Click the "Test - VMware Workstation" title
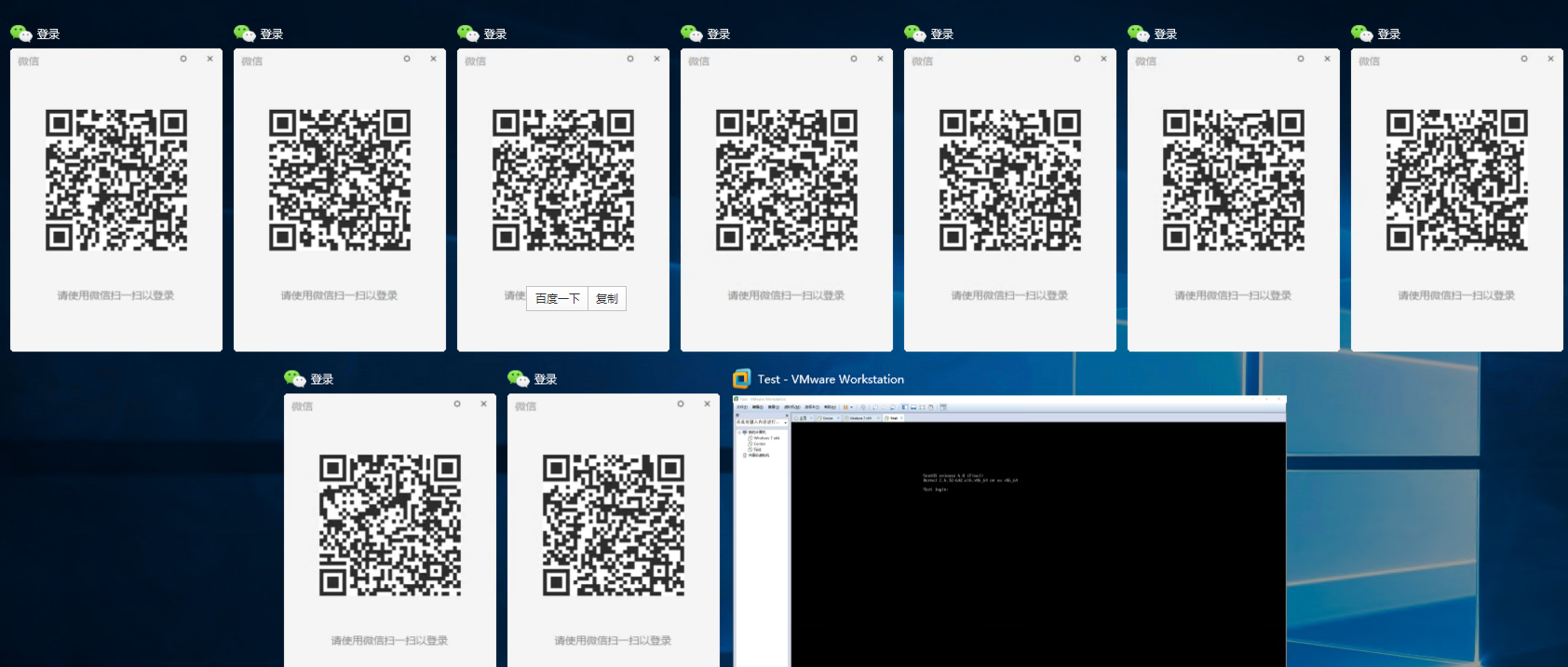The image size is (1568, 667). pos(831,379)
